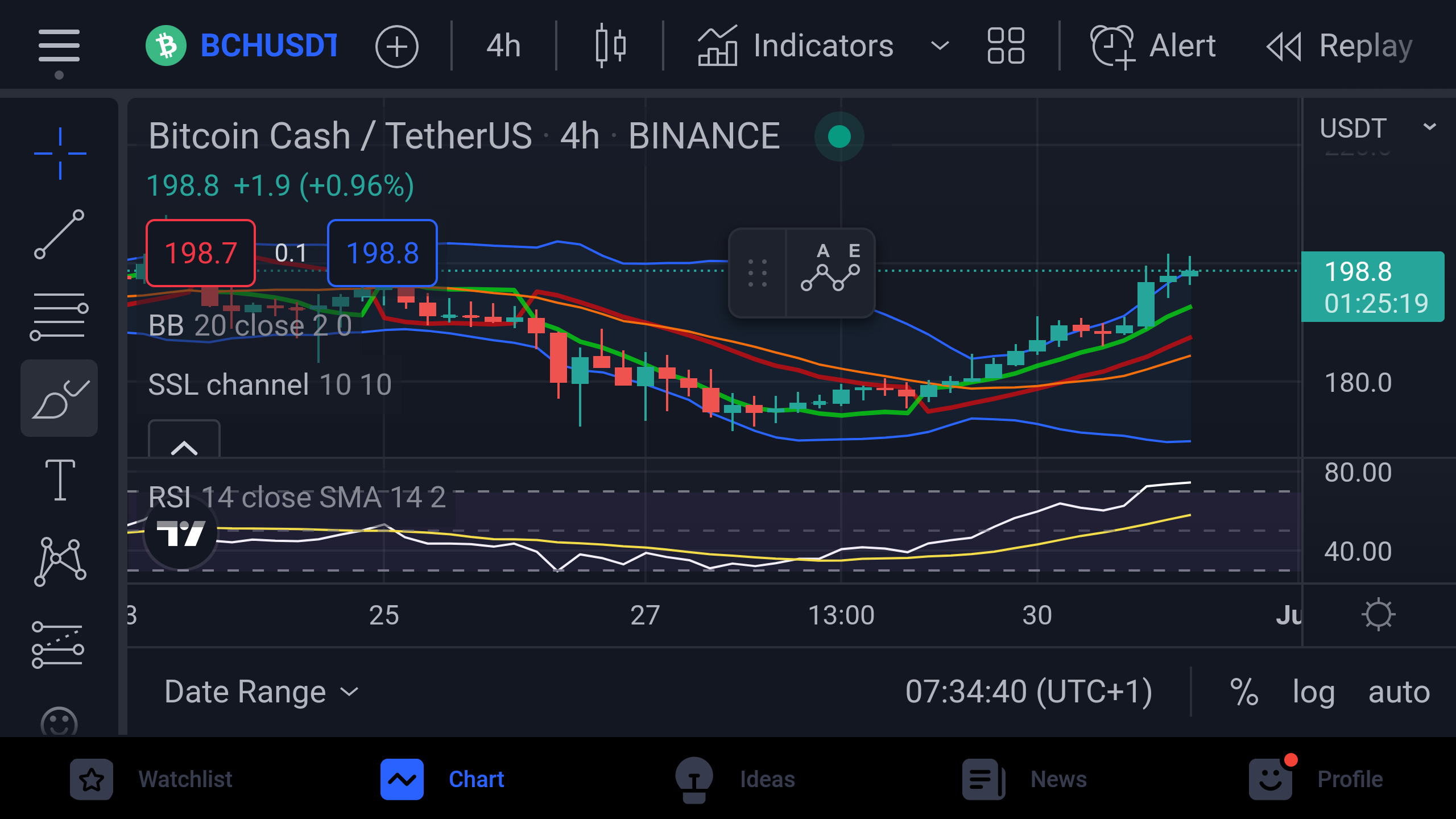This screenshot has width=1456, height=819.
Task: Open the Fibonacci retracement tools
Action: coord(59,316)
